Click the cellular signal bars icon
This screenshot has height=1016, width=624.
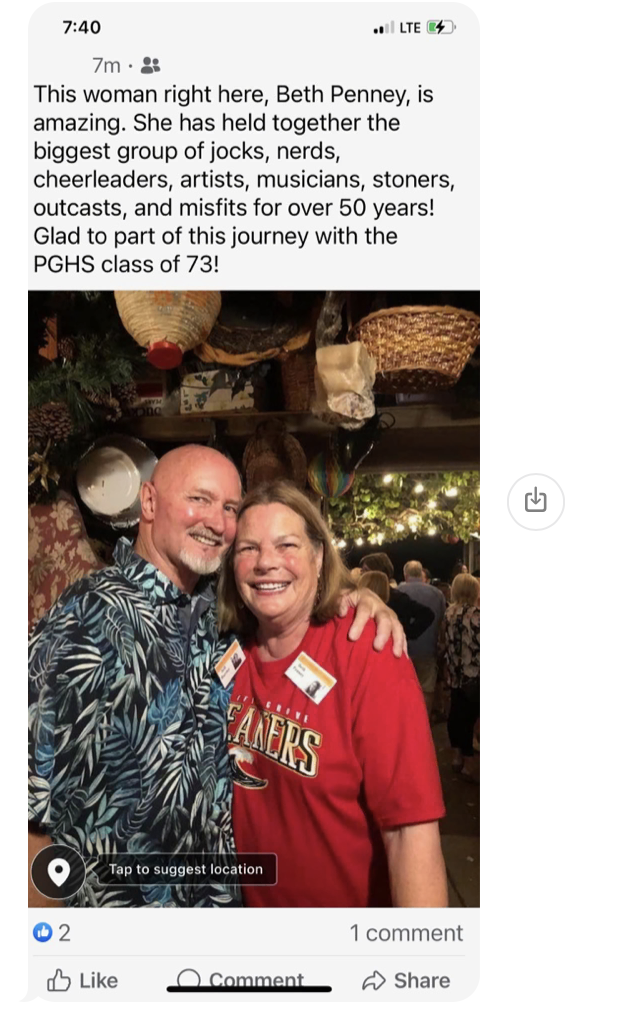384,27
